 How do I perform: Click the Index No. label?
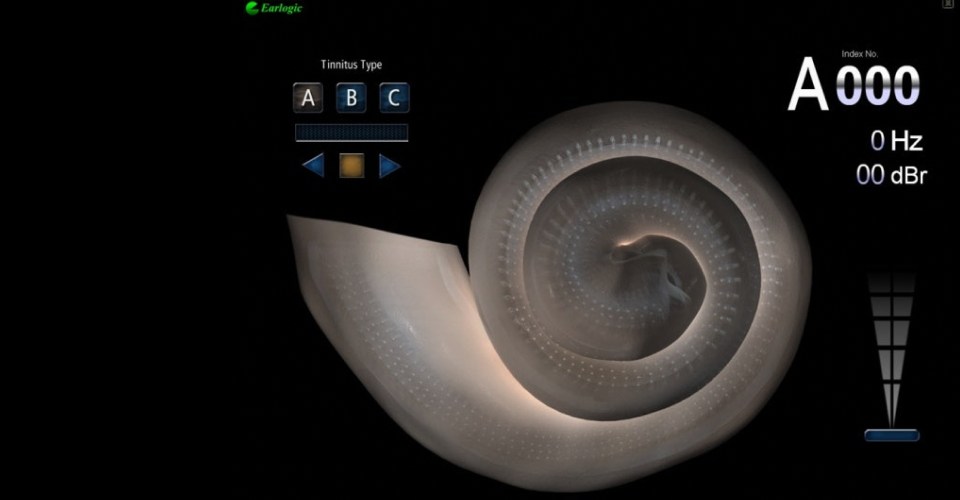coord(859,53)
